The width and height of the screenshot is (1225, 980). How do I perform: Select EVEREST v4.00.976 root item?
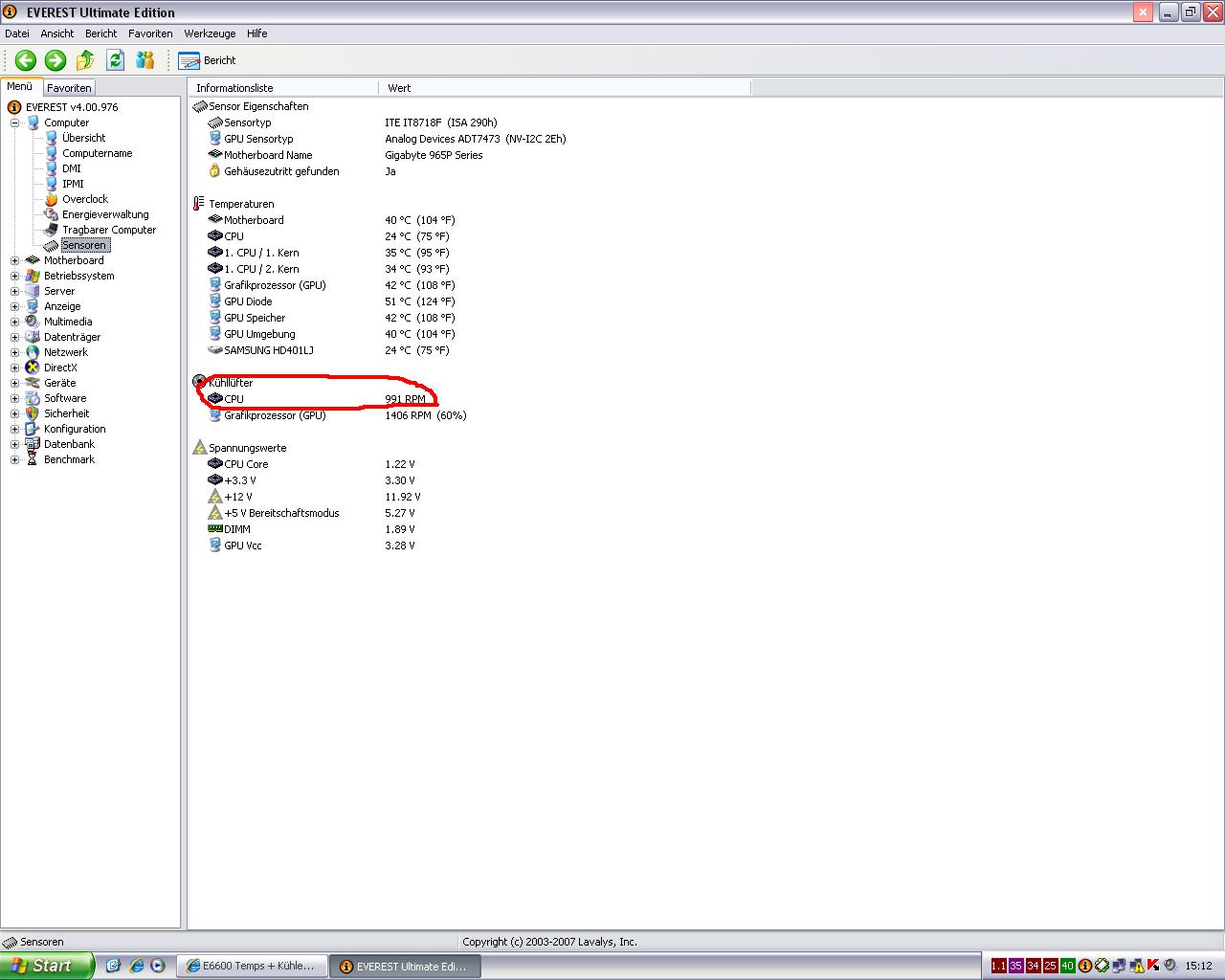[x=72, y=107]
